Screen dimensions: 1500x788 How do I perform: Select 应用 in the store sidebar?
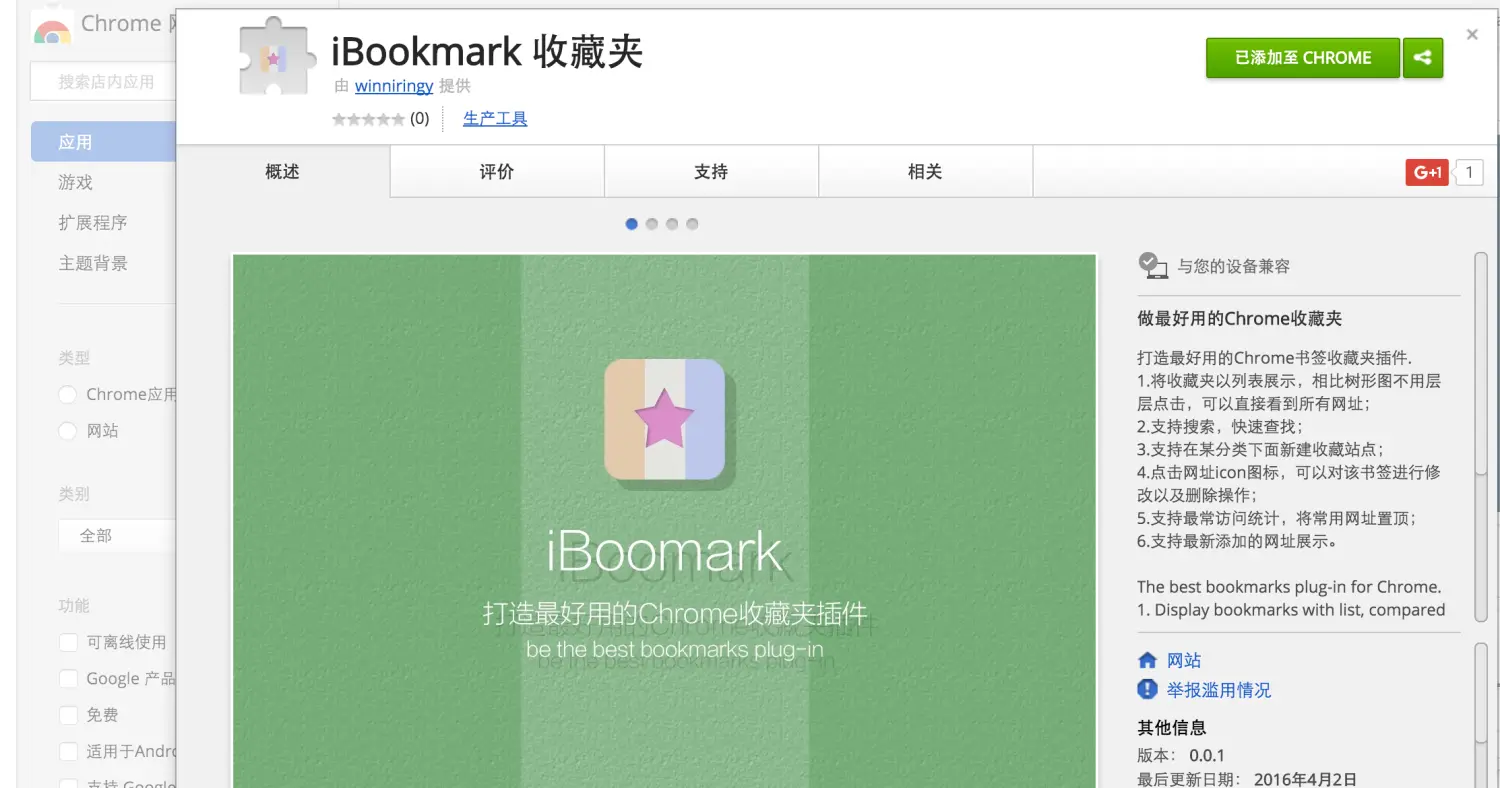tap(104, 142)
